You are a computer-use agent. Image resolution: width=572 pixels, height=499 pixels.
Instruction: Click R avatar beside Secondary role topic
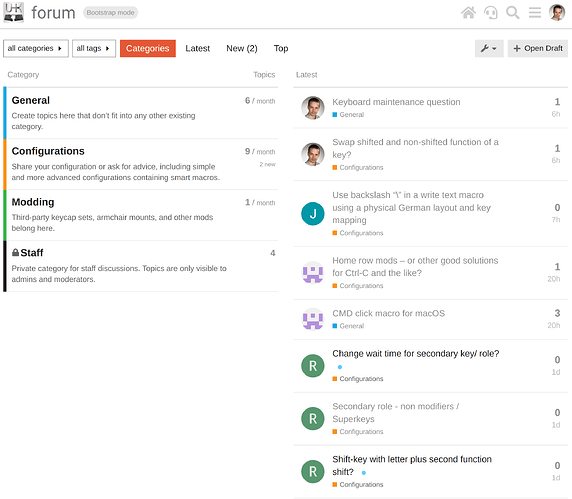point(313,418)
